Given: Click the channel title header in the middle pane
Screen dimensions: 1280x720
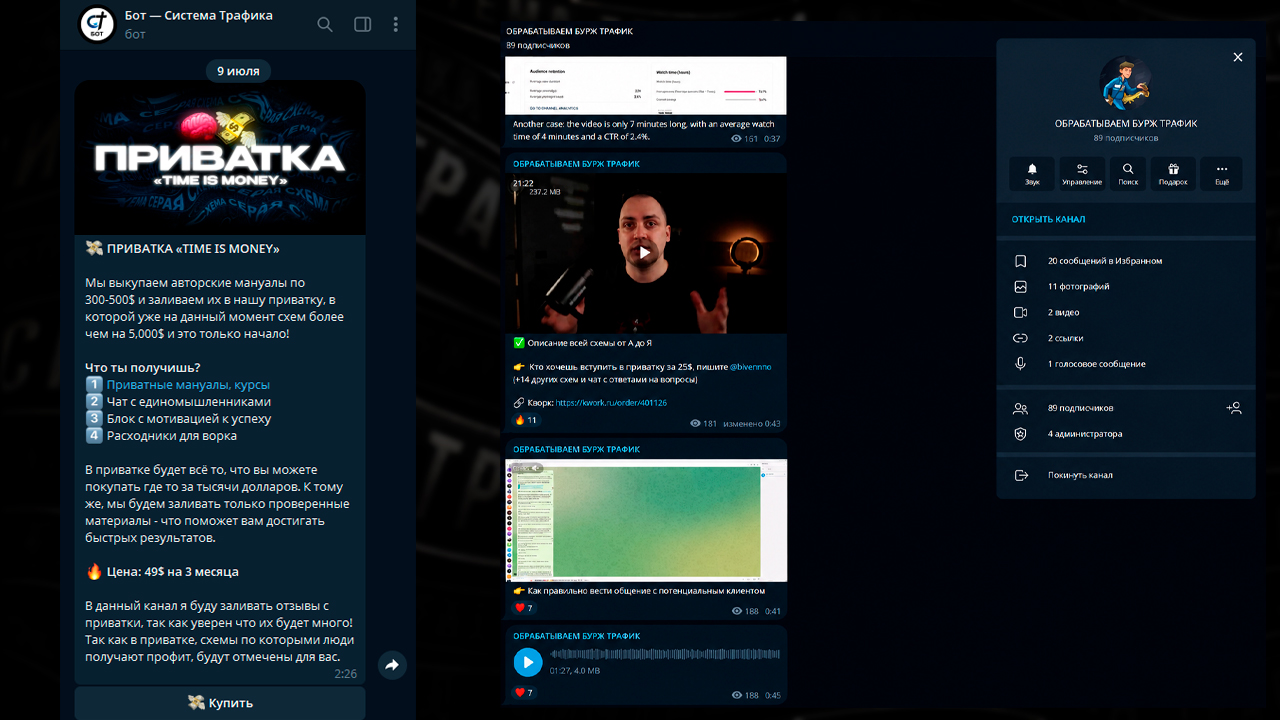Looking at the screenshot, I should click(x=569, y=31).
